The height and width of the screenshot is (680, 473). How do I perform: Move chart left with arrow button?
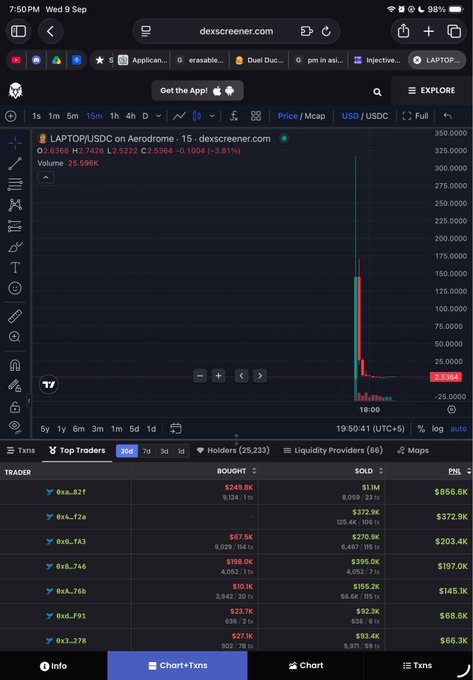click(x=241, y=376)
